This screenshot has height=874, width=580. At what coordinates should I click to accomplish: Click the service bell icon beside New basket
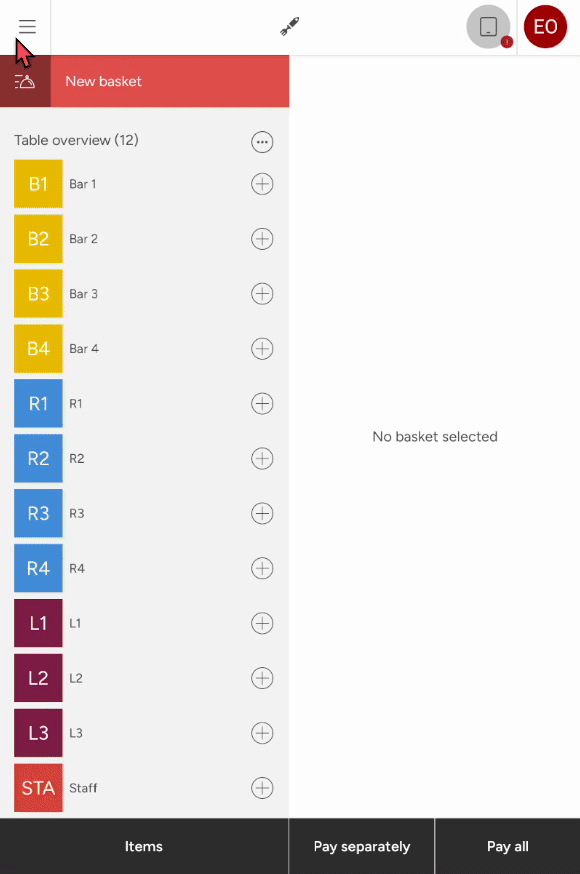pyautogui.click(x=25, y=81)
